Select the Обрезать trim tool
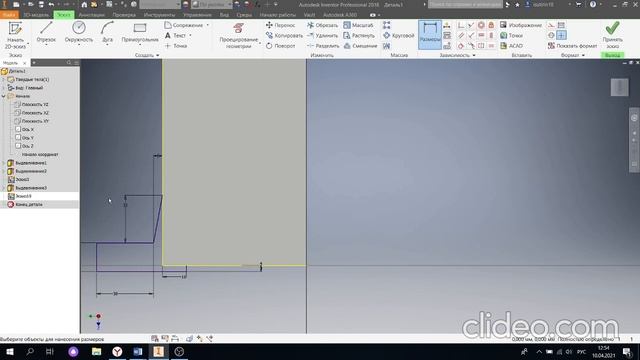This screenshot has width=640, height=360. (322, 25)
